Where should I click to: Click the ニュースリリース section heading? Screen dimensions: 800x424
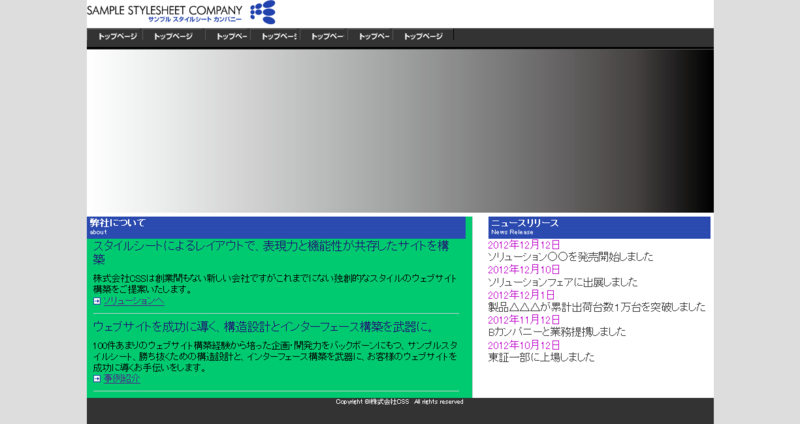coord(599,228)
